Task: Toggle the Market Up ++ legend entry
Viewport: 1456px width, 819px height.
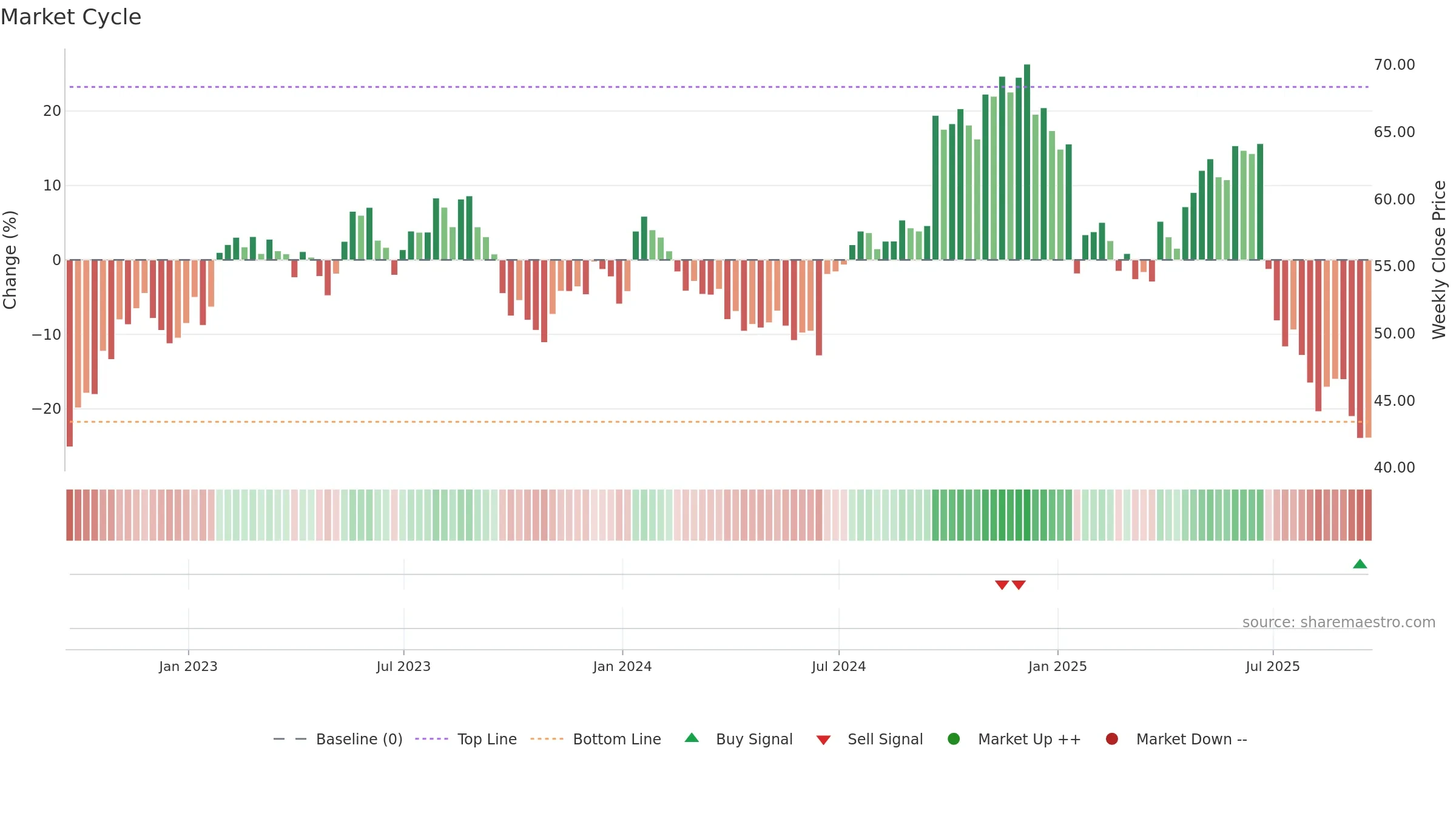Action: (1014, 739)
